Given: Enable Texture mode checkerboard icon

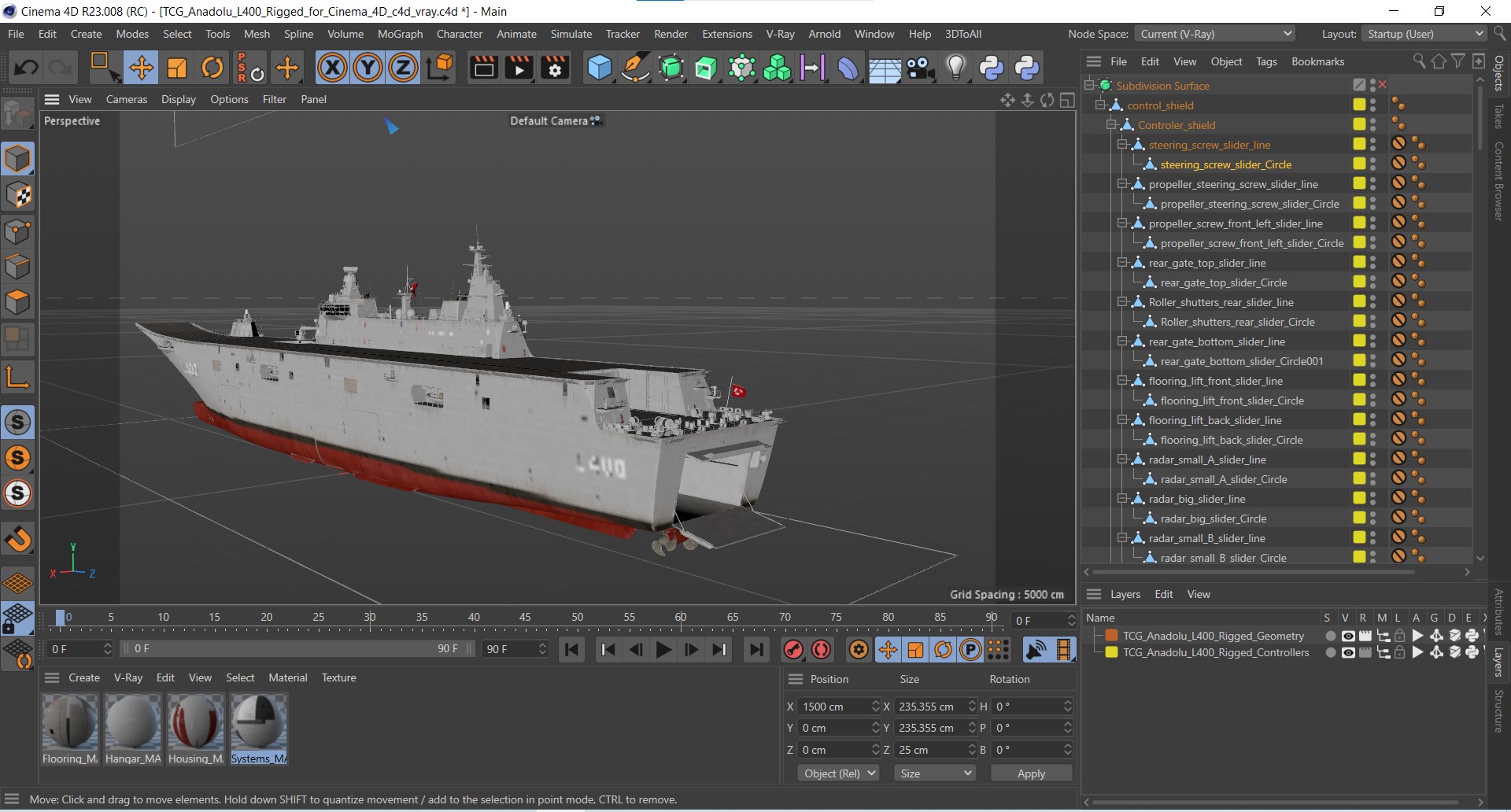Looking at the screenshot, I should (x=17, y=195).
